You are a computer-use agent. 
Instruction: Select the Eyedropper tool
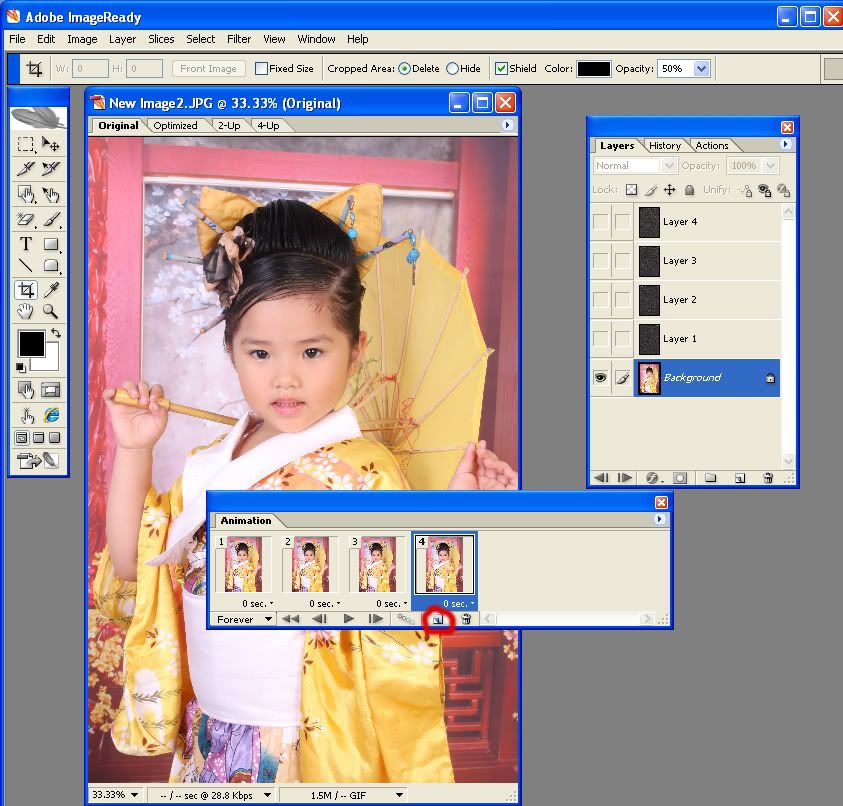coord(50,289)
